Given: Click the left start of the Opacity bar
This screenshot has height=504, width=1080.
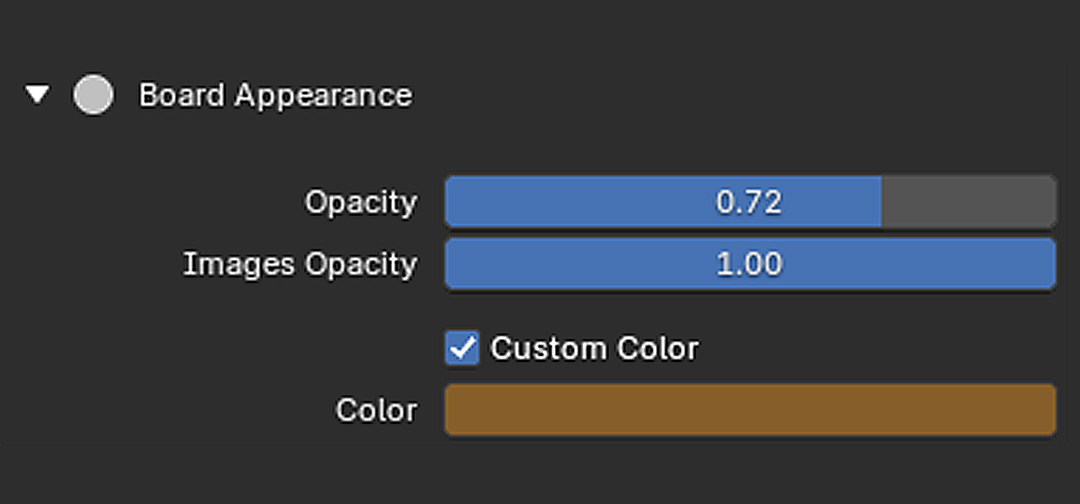Looking at the screenshot, I should pyautogui.click(x=456, y=202).
